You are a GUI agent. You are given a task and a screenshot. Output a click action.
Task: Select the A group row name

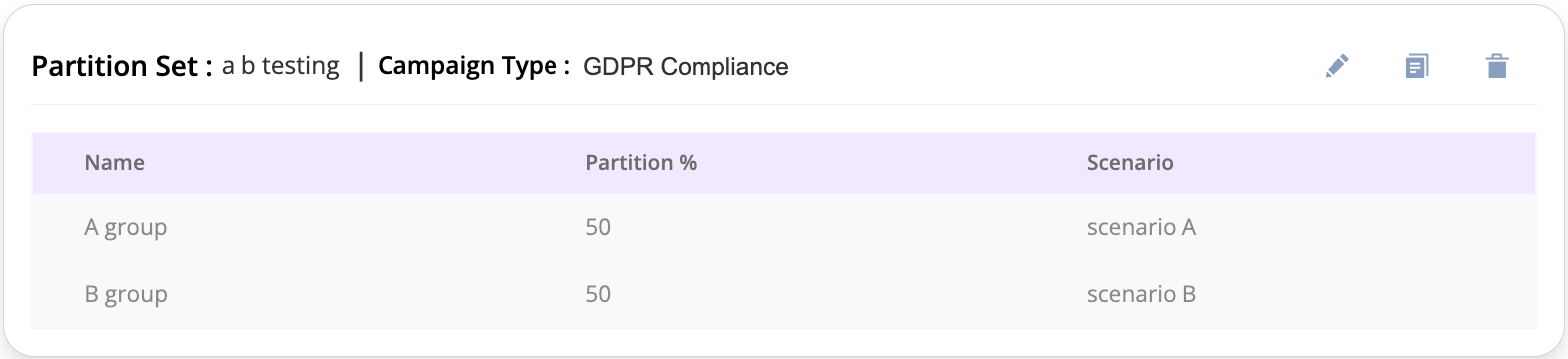pos(126,228)
